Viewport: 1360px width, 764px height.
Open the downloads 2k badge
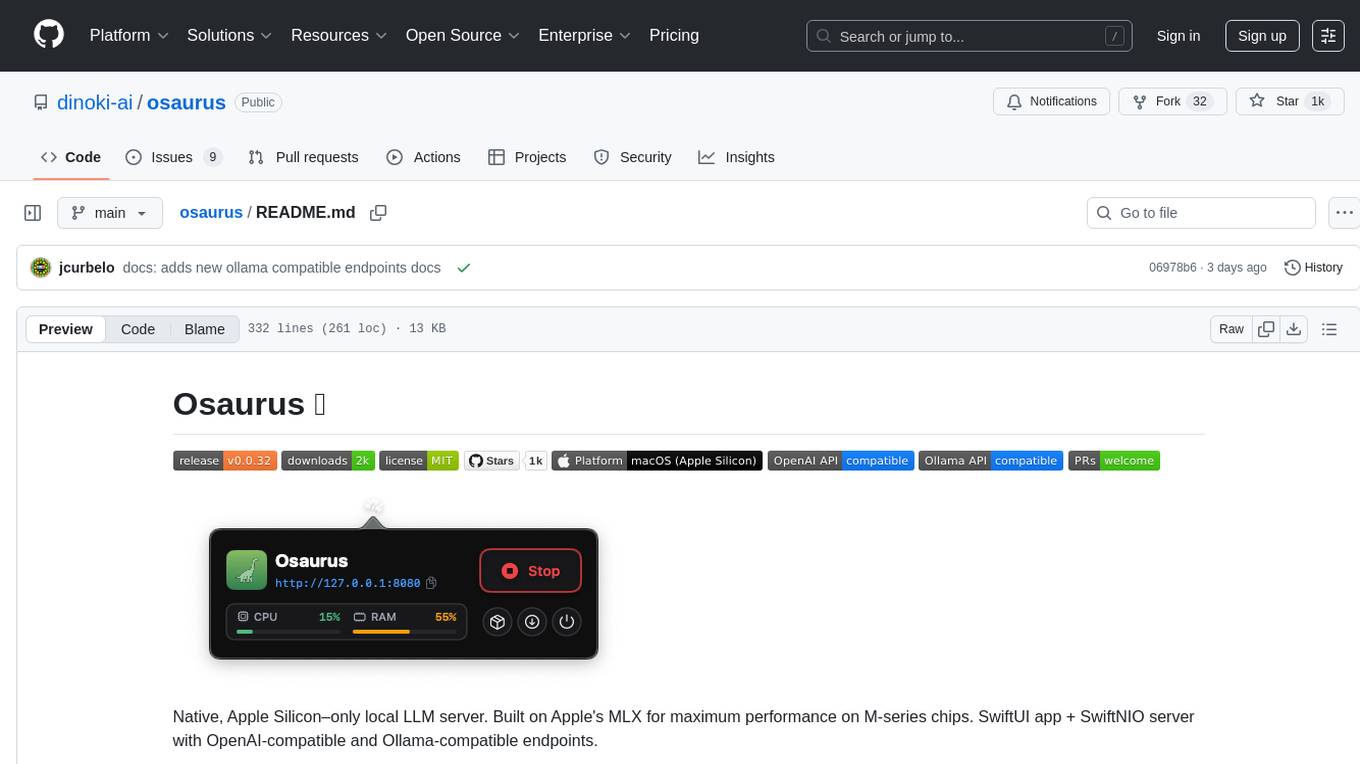328,461
